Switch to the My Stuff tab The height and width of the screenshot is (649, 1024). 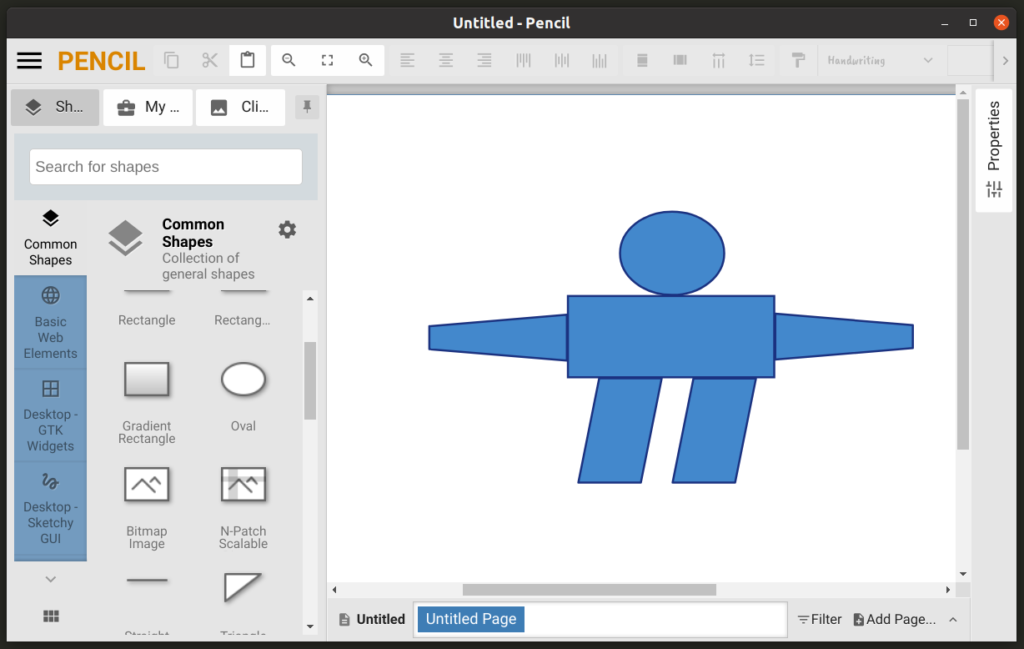click(x=148, y=107)
